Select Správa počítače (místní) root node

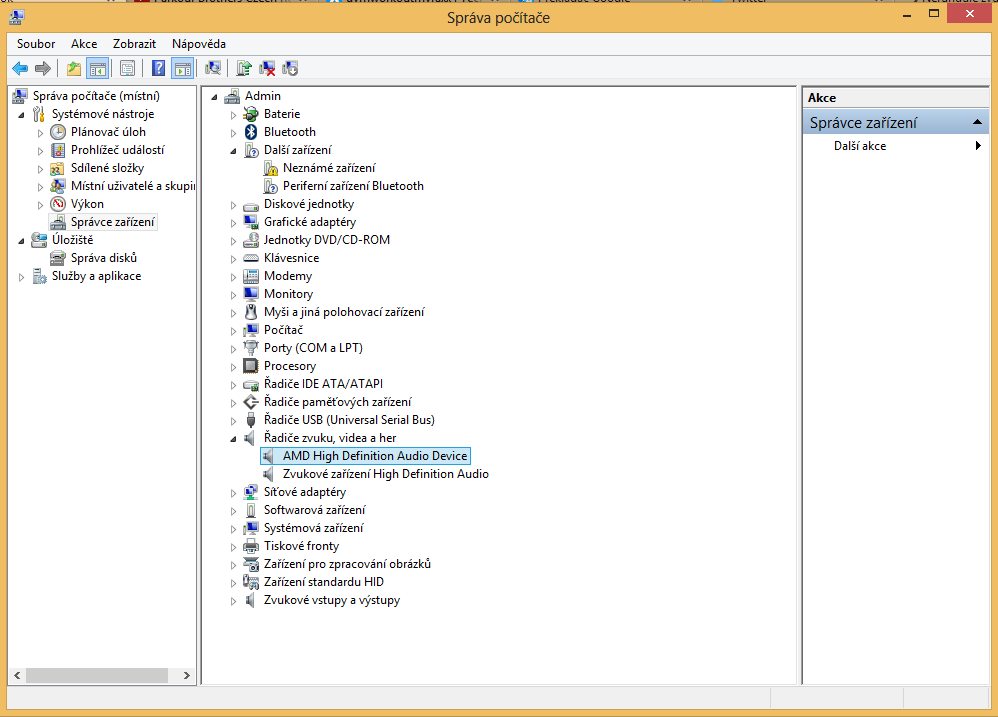tap(96, 96)
